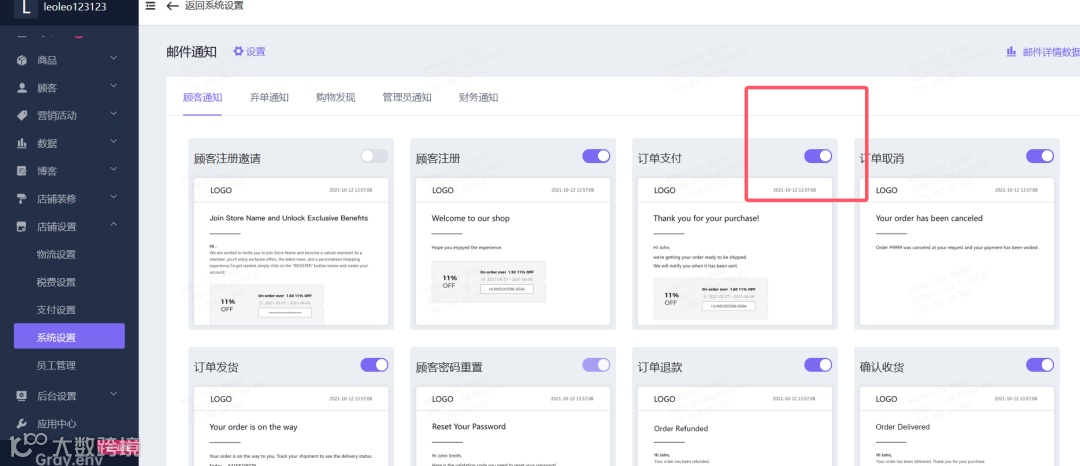The width and height of the screenshot is (1080, 466).
Task: Click the hamburger menu collapse icon
Action: (x=150, y=6)
